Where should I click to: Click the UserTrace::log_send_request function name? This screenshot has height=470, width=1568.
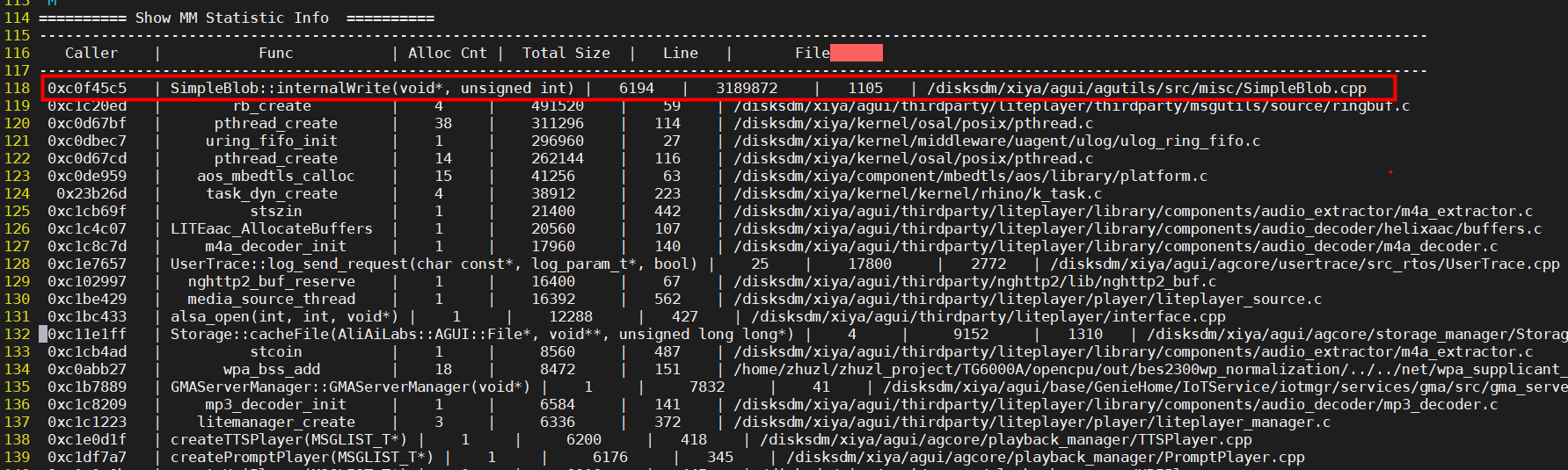434,264
